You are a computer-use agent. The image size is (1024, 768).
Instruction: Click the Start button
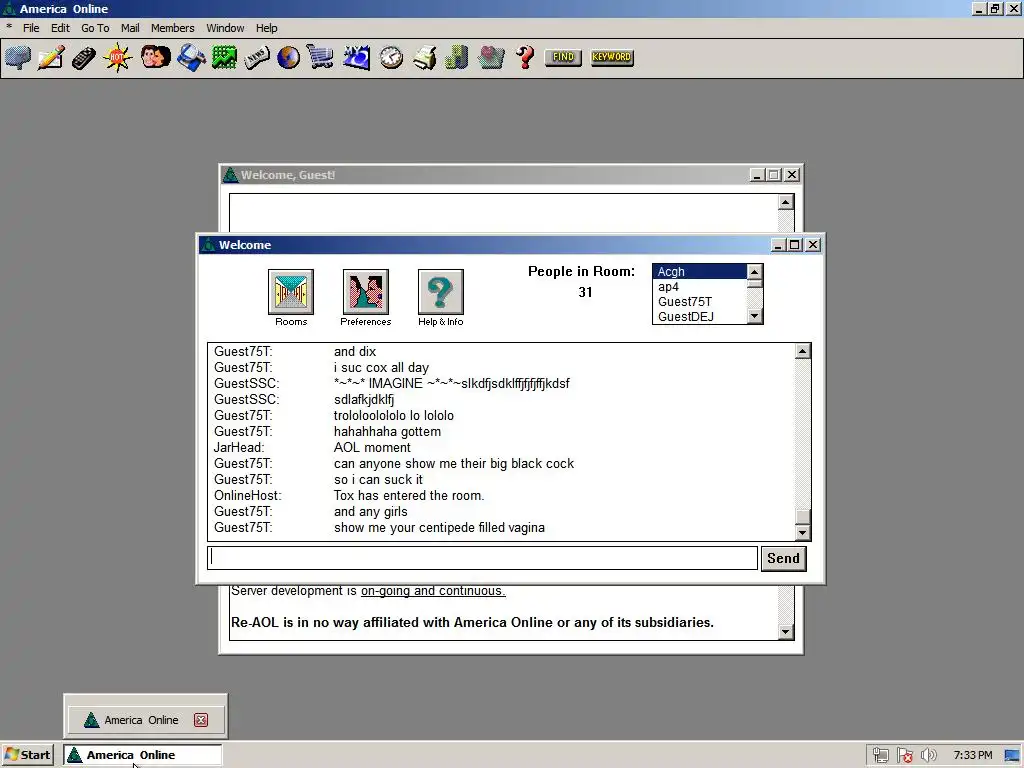point(27,755)
